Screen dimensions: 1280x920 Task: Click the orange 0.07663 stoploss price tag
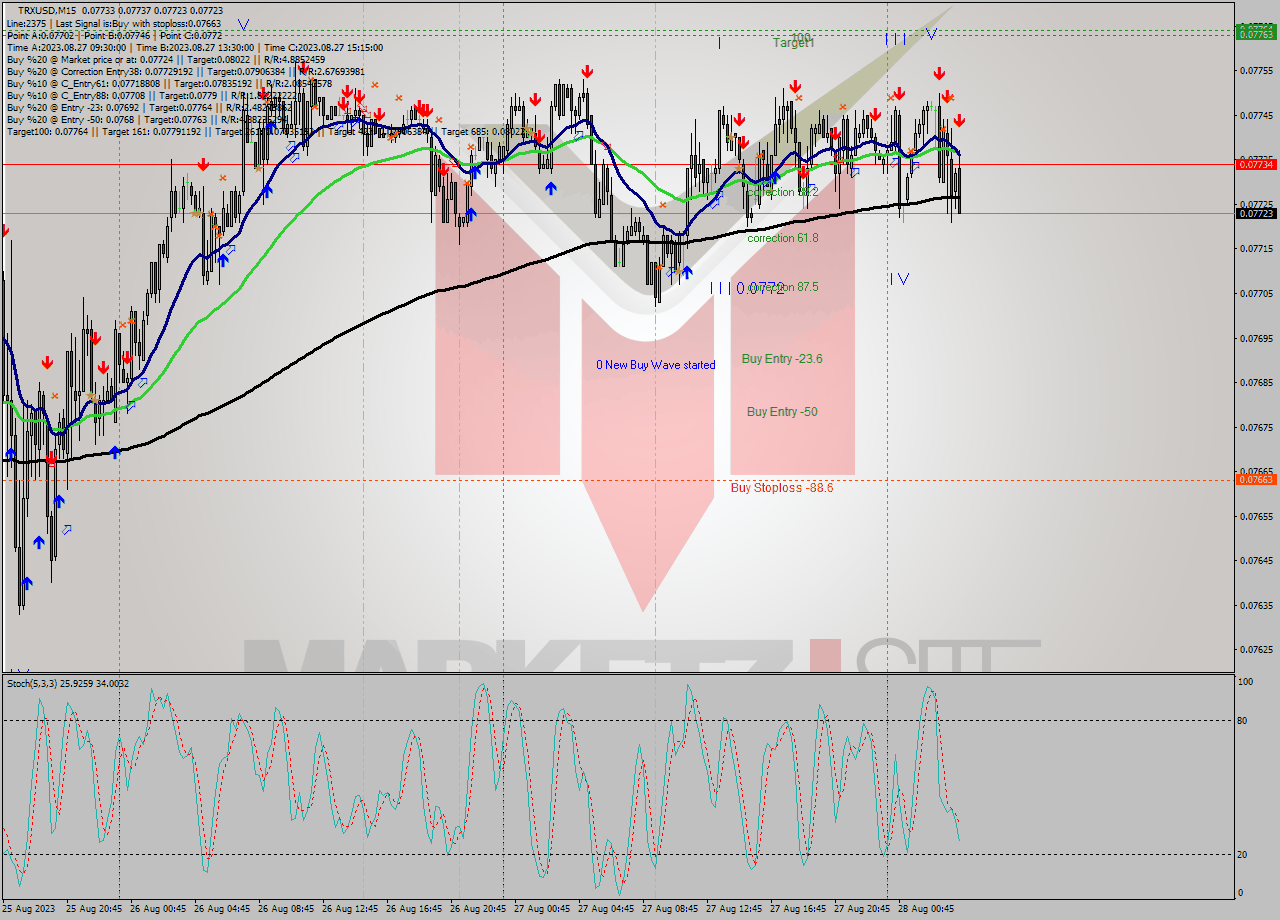coord(1252,480)
